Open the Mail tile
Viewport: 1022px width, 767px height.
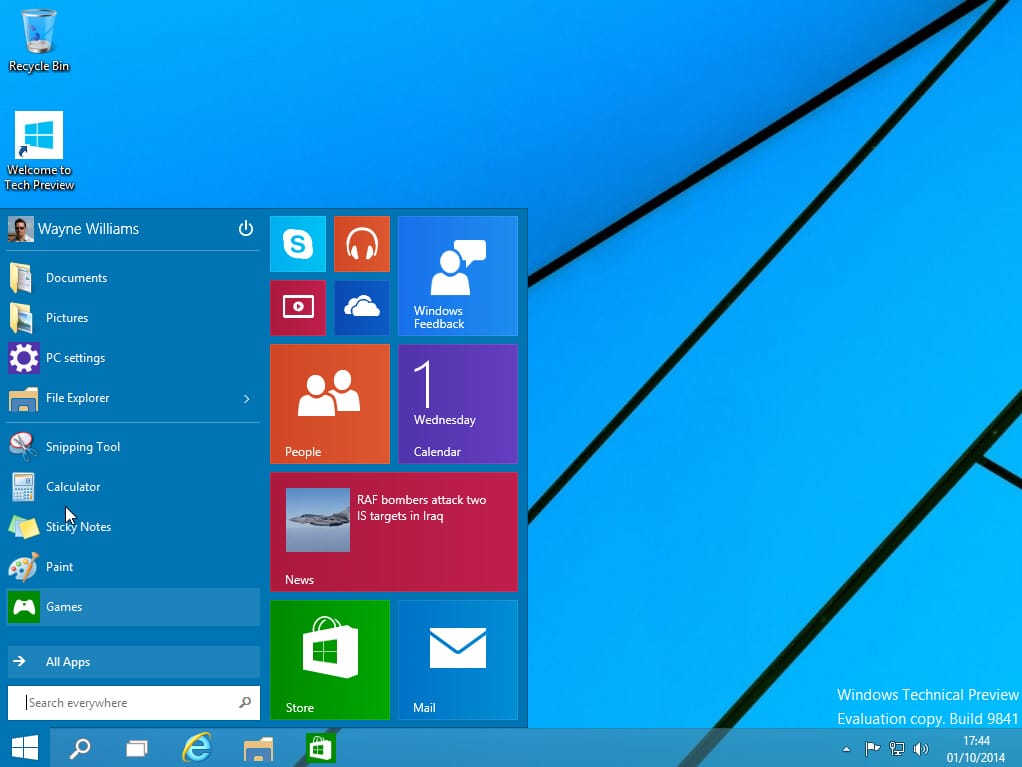[457, 659]
